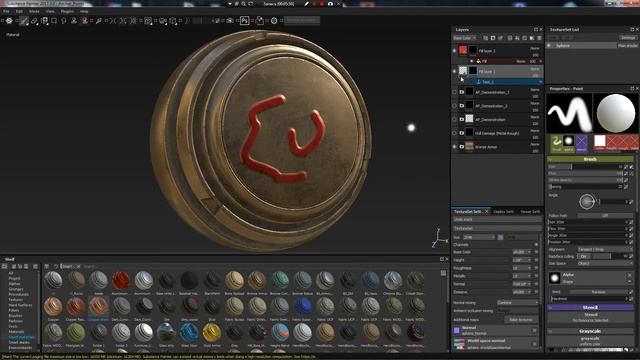
Task: Click the Photoshop export Ps icon
Action: (x=244, y=20)
